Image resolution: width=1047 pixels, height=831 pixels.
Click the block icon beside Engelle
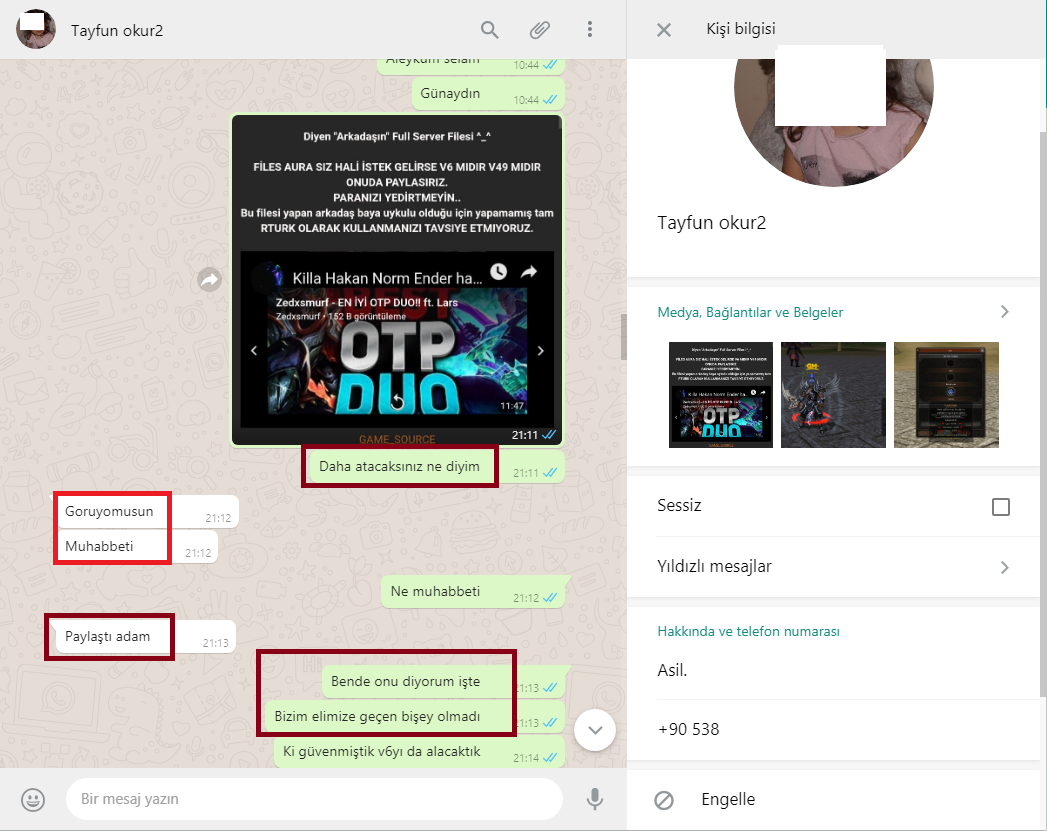point(664,800)
